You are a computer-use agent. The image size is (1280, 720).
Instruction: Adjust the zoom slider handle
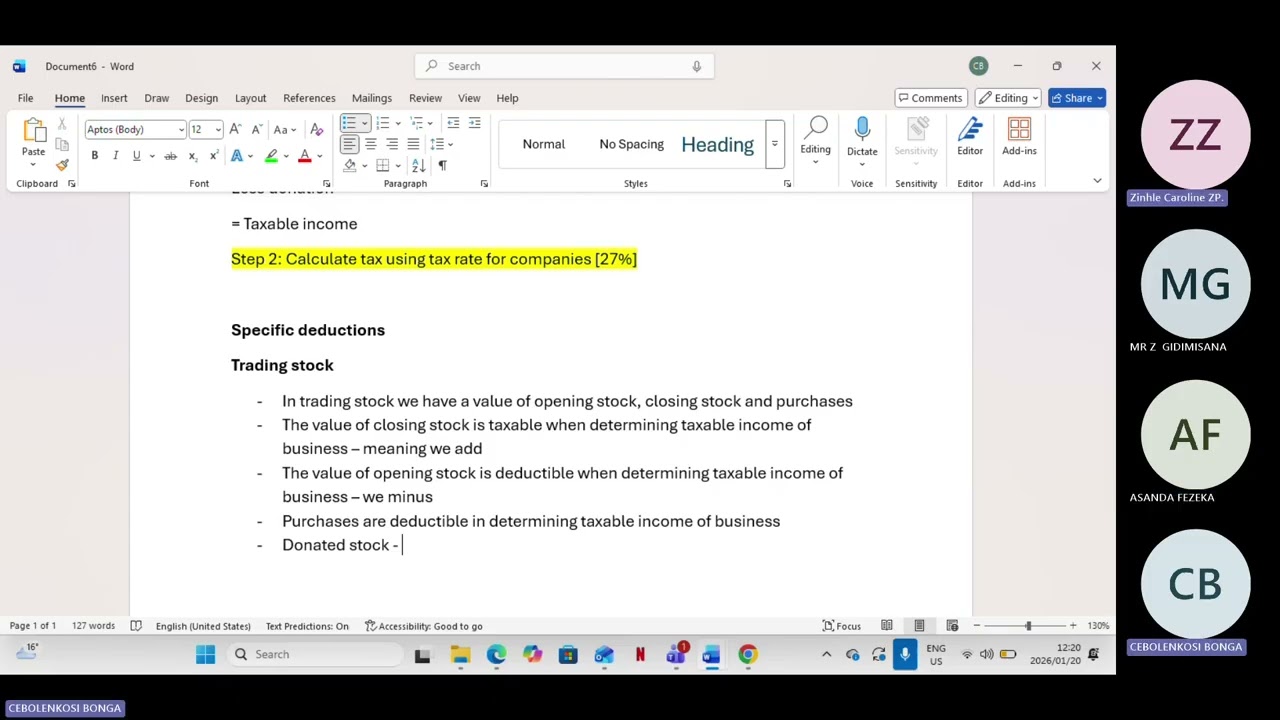[1028, 626]
